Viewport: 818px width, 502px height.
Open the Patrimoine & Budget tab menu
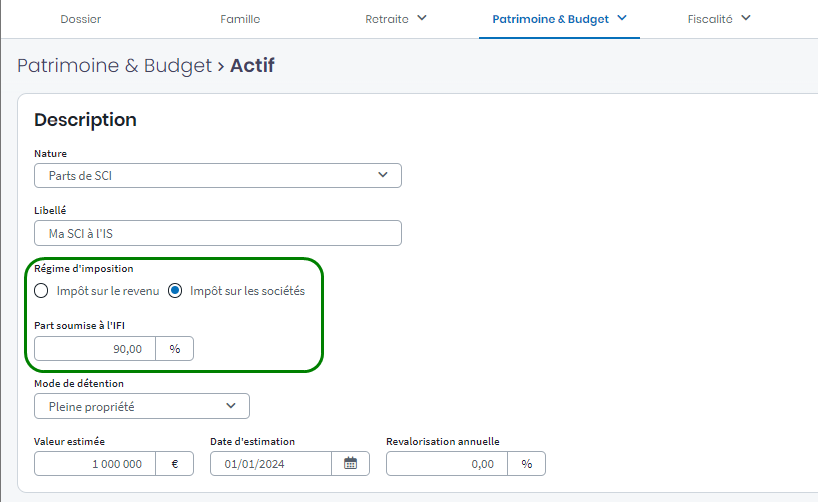coord(560,19)
